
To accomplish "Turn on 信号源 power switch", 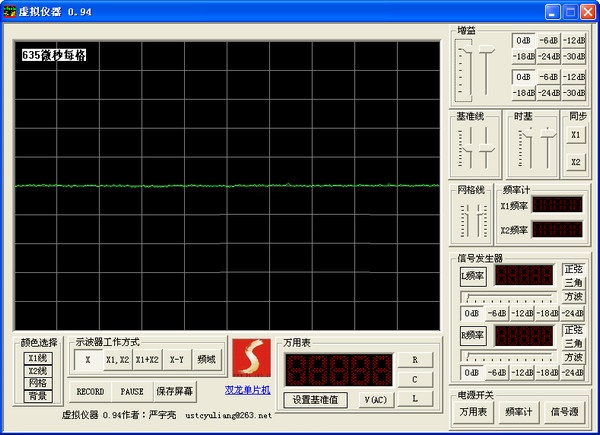I will pyautogui.click(x=566, y=411).
